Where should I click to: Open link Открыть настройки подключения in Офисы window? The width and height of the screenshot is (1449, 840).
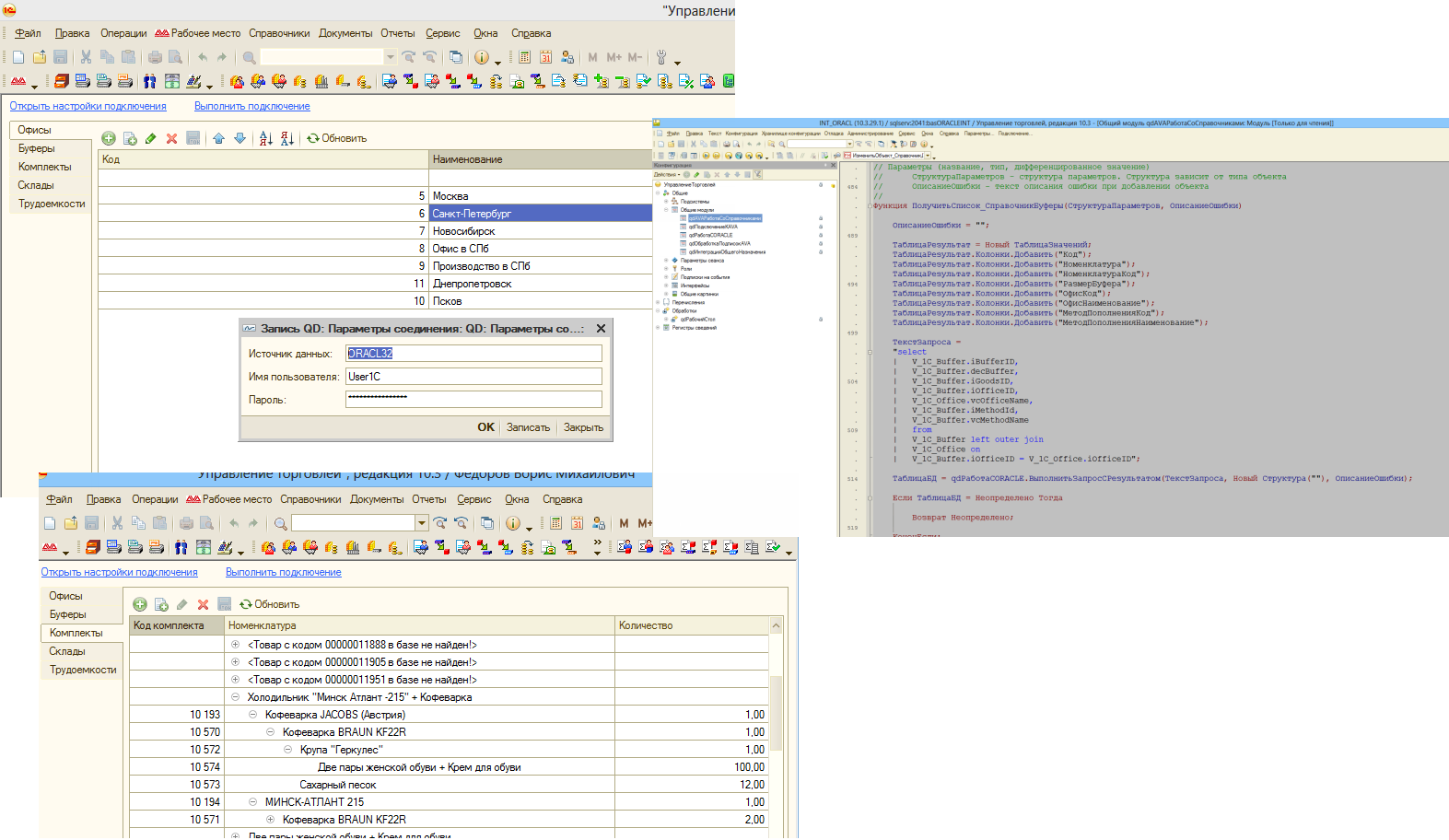(88, 106)
